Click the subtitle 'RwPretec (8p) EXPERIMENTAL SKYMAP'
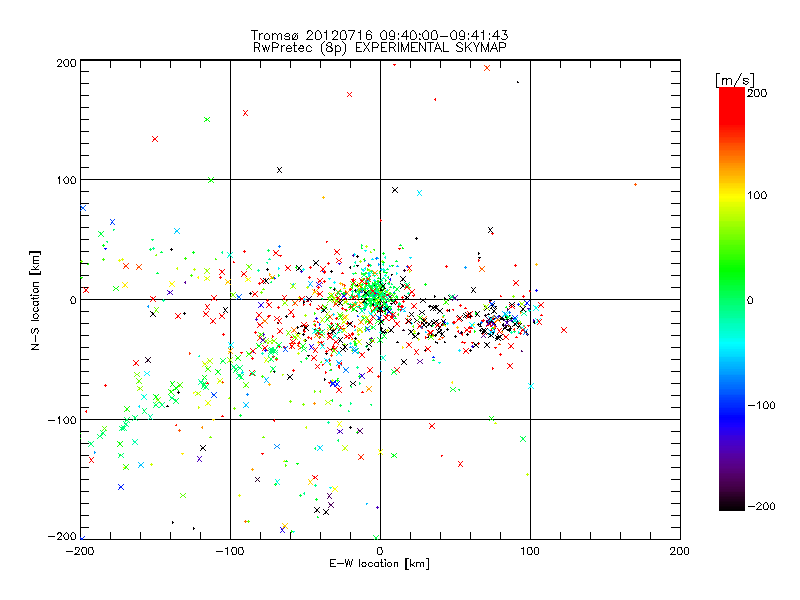The height and width of the screenshot is (600, 800). [379, 47]
